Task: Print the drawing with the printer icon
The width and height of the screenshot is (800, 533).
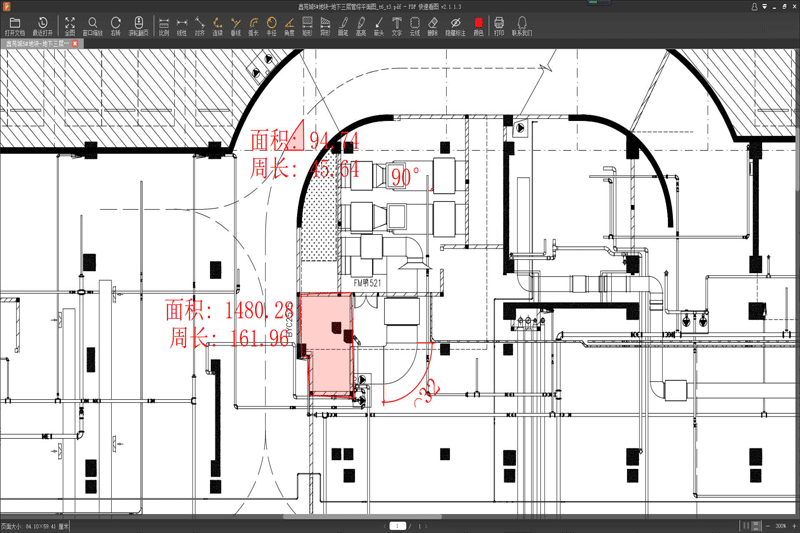Action: pos(499,26)
